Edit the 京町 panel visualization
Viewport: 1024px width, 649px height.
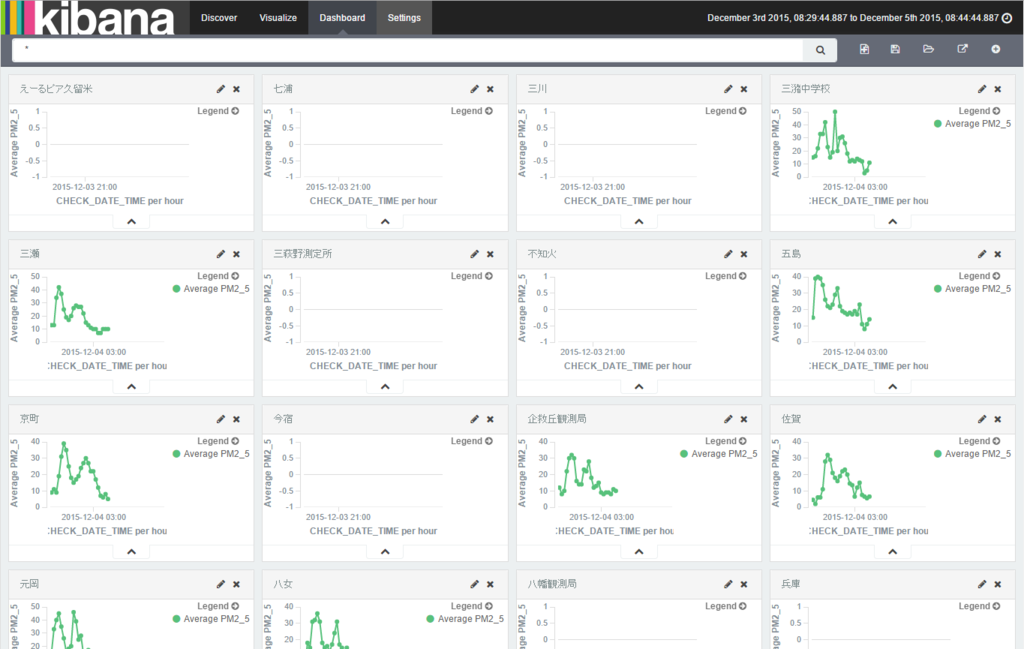coord(221,419)
